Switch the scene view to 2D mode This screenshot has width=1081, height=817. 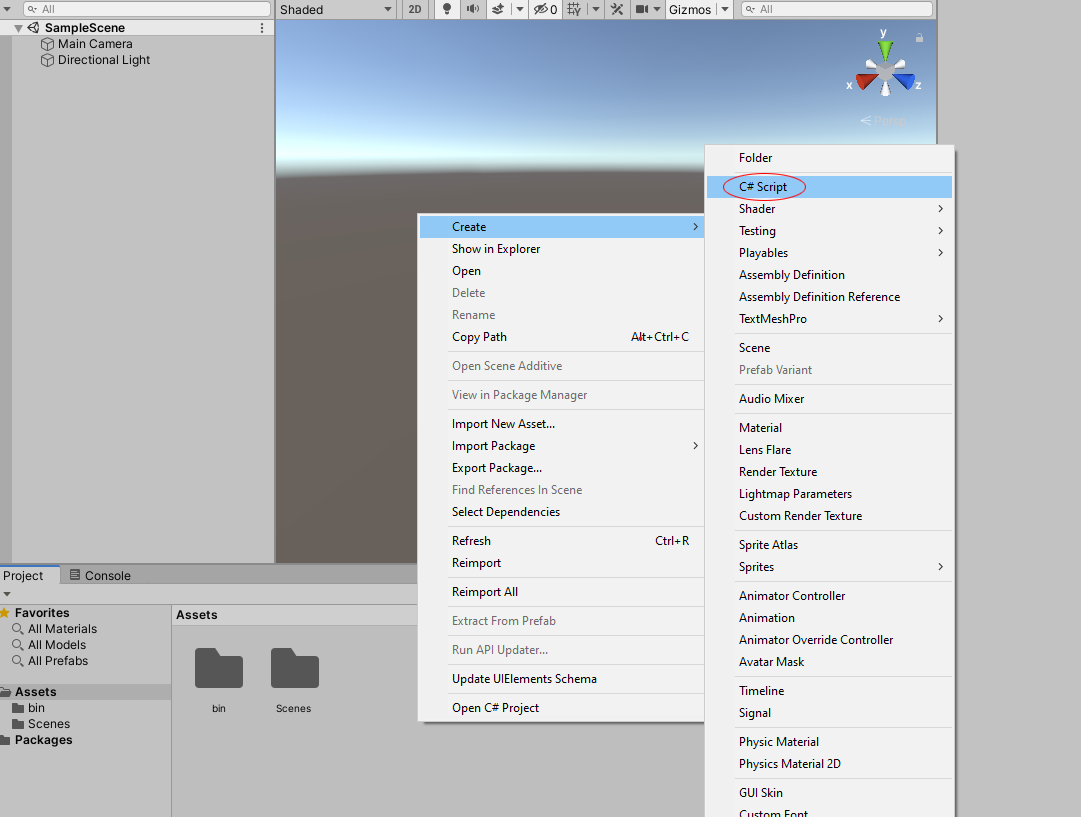414,9
